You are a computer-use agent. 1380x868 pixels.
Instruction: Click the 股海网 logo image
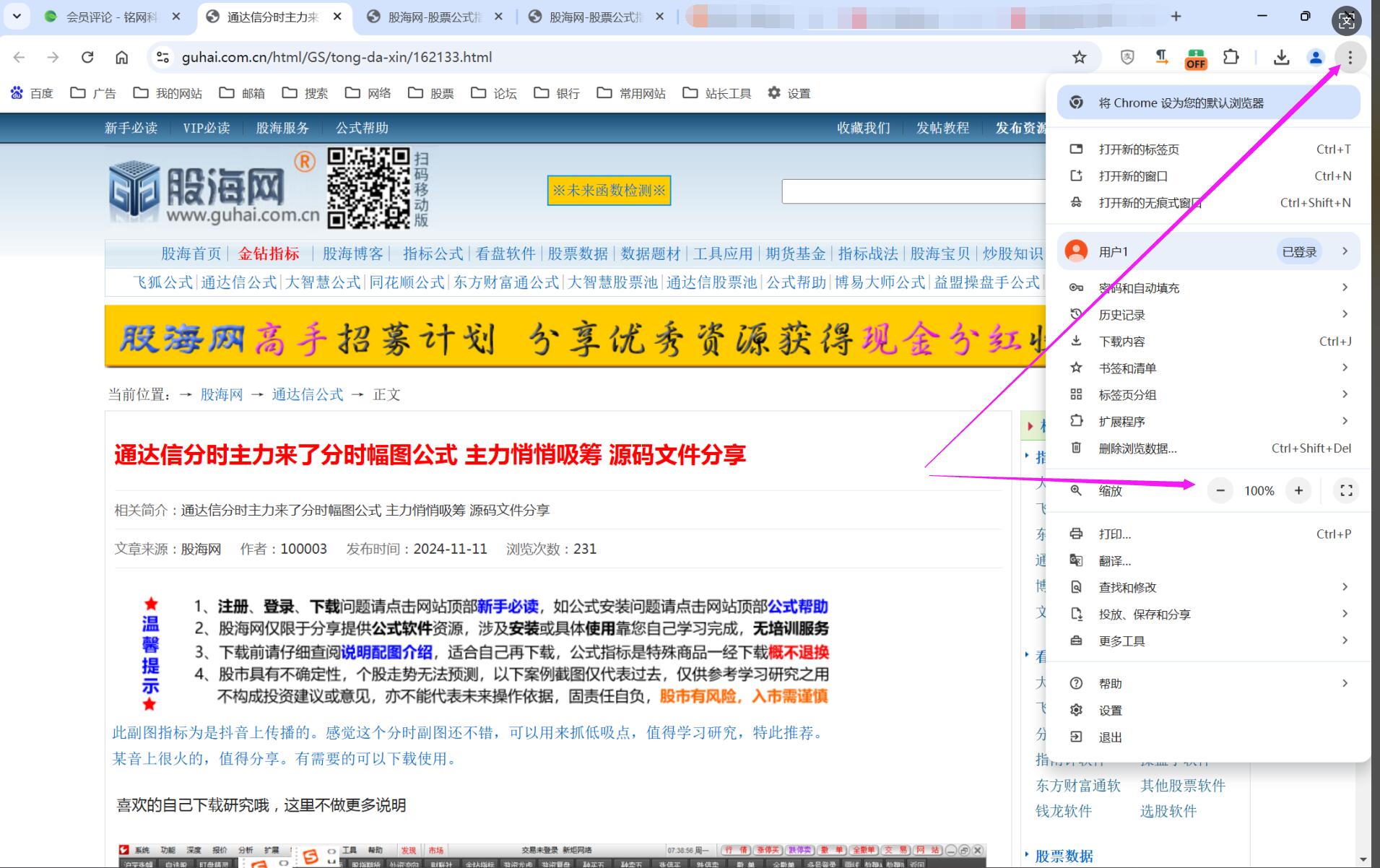pyautogui.click(x=214, y=190)
